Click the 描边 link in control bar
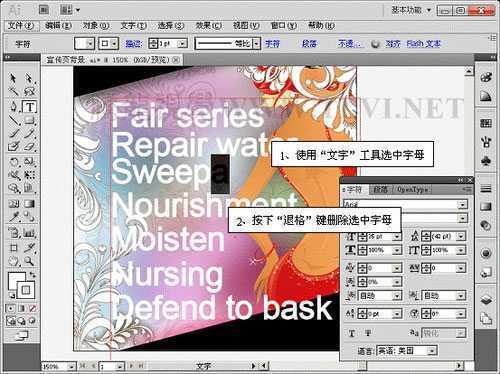The height and width of the screenshot is (374, 500). point(133,44)
